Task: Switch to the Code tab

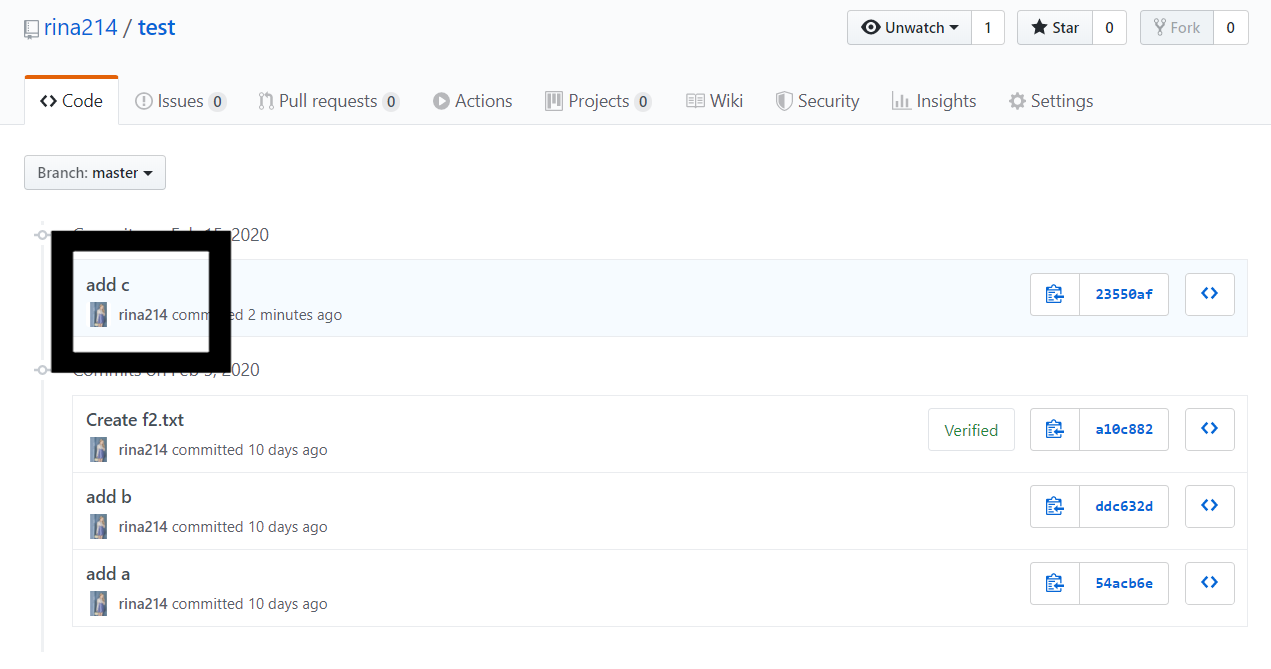Action: pyautogui.click(x=71, y=101)
